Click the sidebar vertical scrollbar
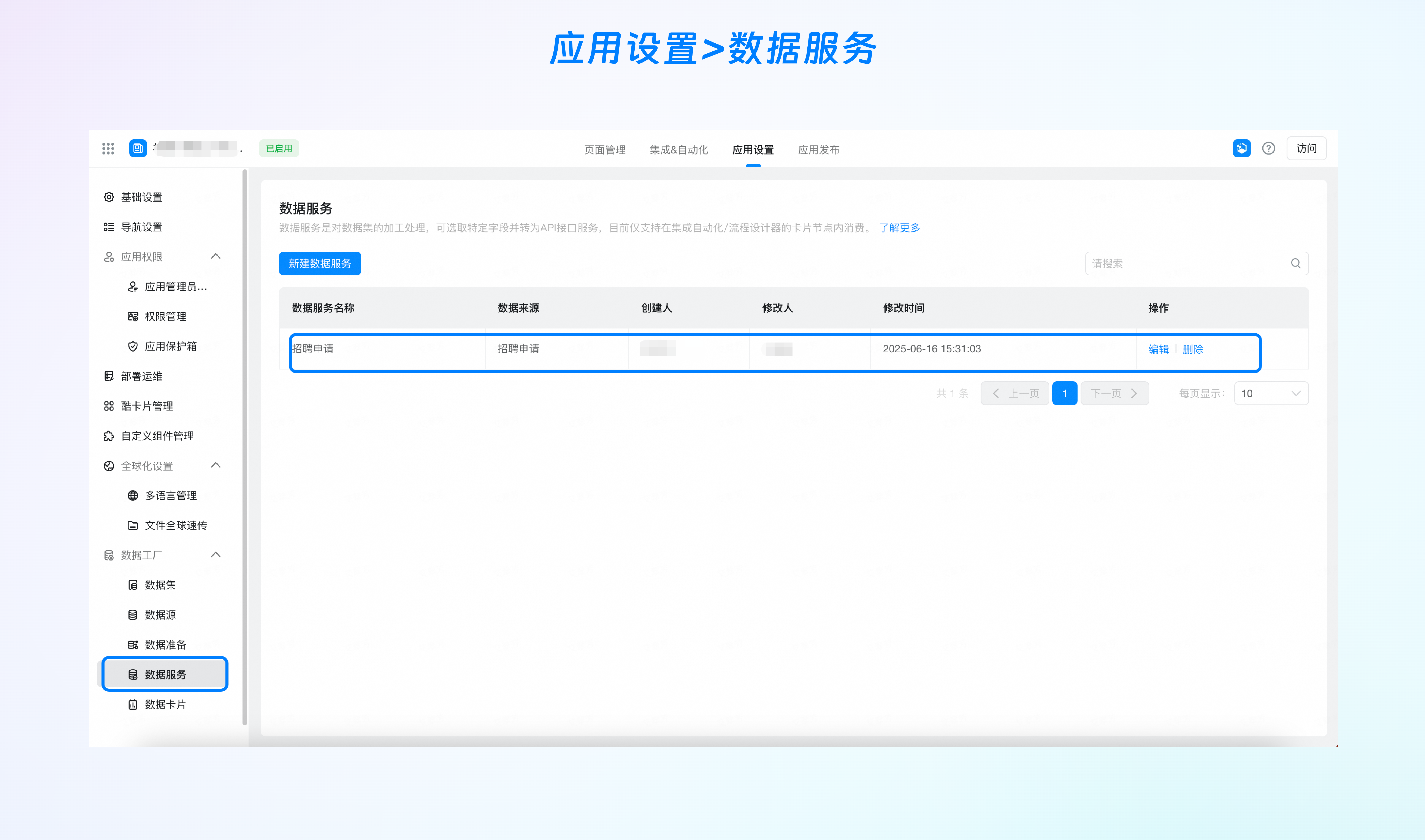Image resolution: width=1425 pixels, height=840 pixels. pyautogui.click(x=245, y=447)
